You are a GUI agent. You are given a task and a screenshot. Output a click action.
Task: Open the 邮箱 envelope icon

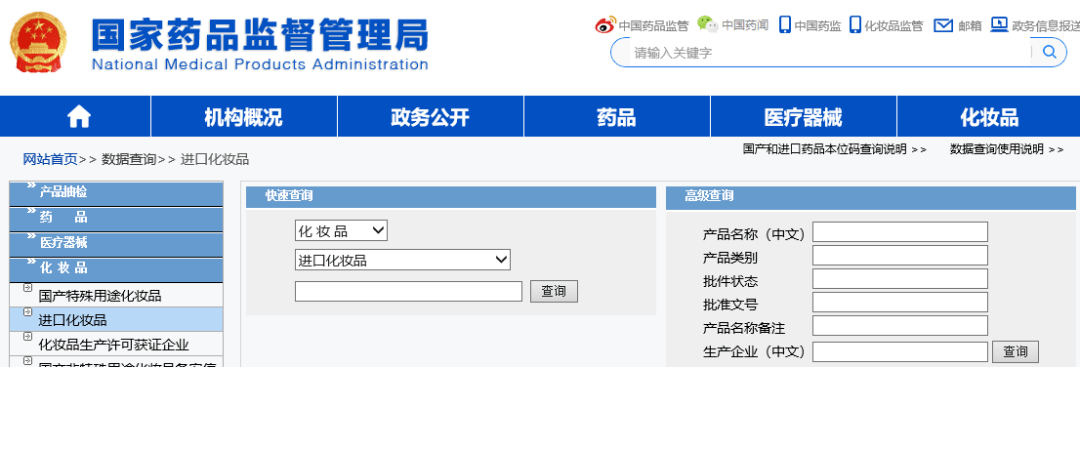click(943, 25)
